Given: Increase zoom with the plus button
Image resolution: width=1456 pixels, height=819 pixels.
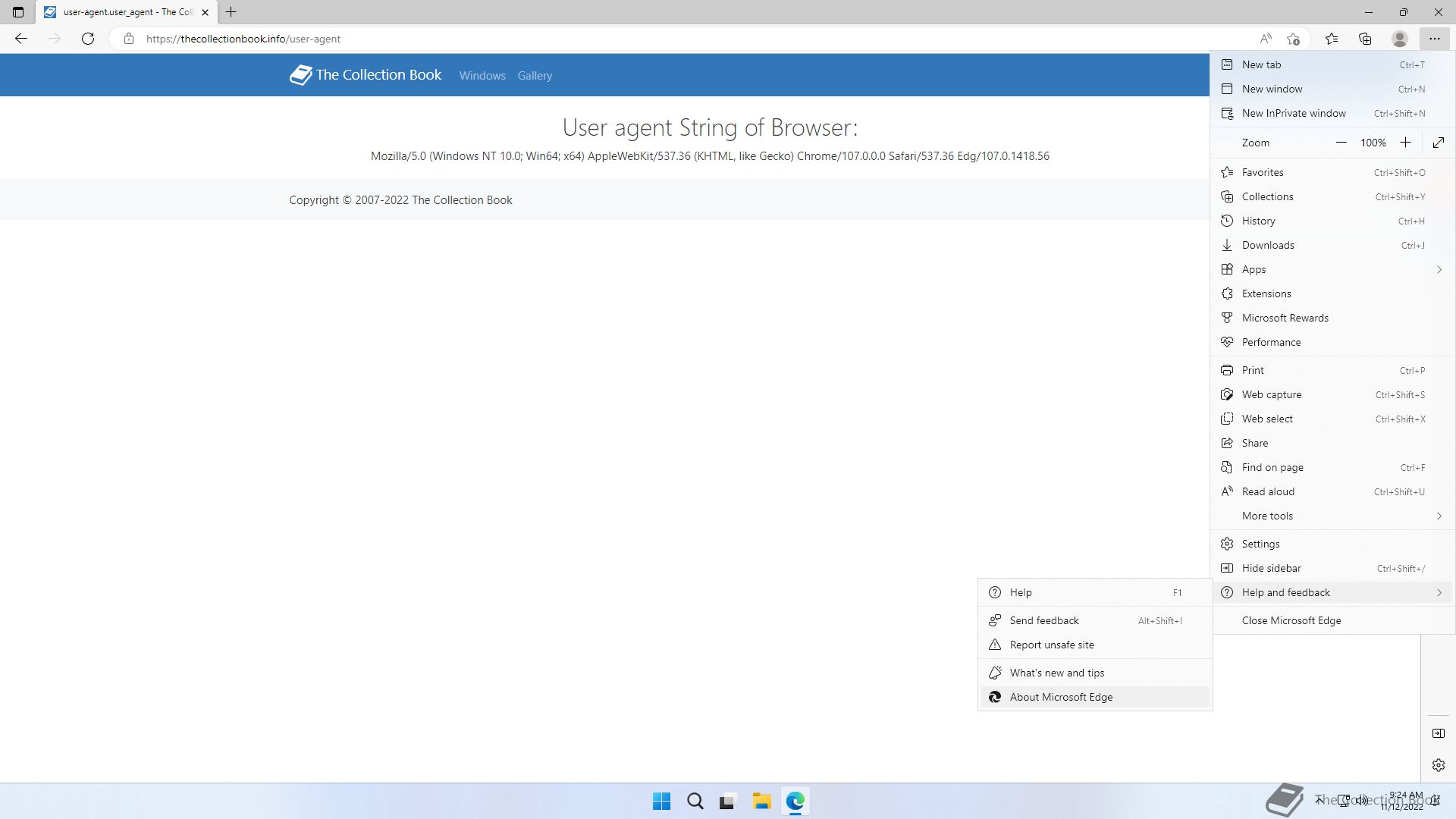Looking at the screenshot, I should (1405, 143).
